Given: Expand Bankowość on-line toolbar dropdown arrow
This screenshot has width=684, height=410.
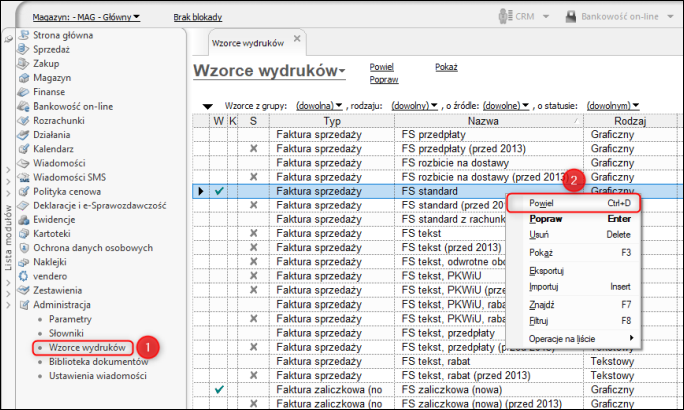Looking at the screenshot, I should click(x=670, y=17).
